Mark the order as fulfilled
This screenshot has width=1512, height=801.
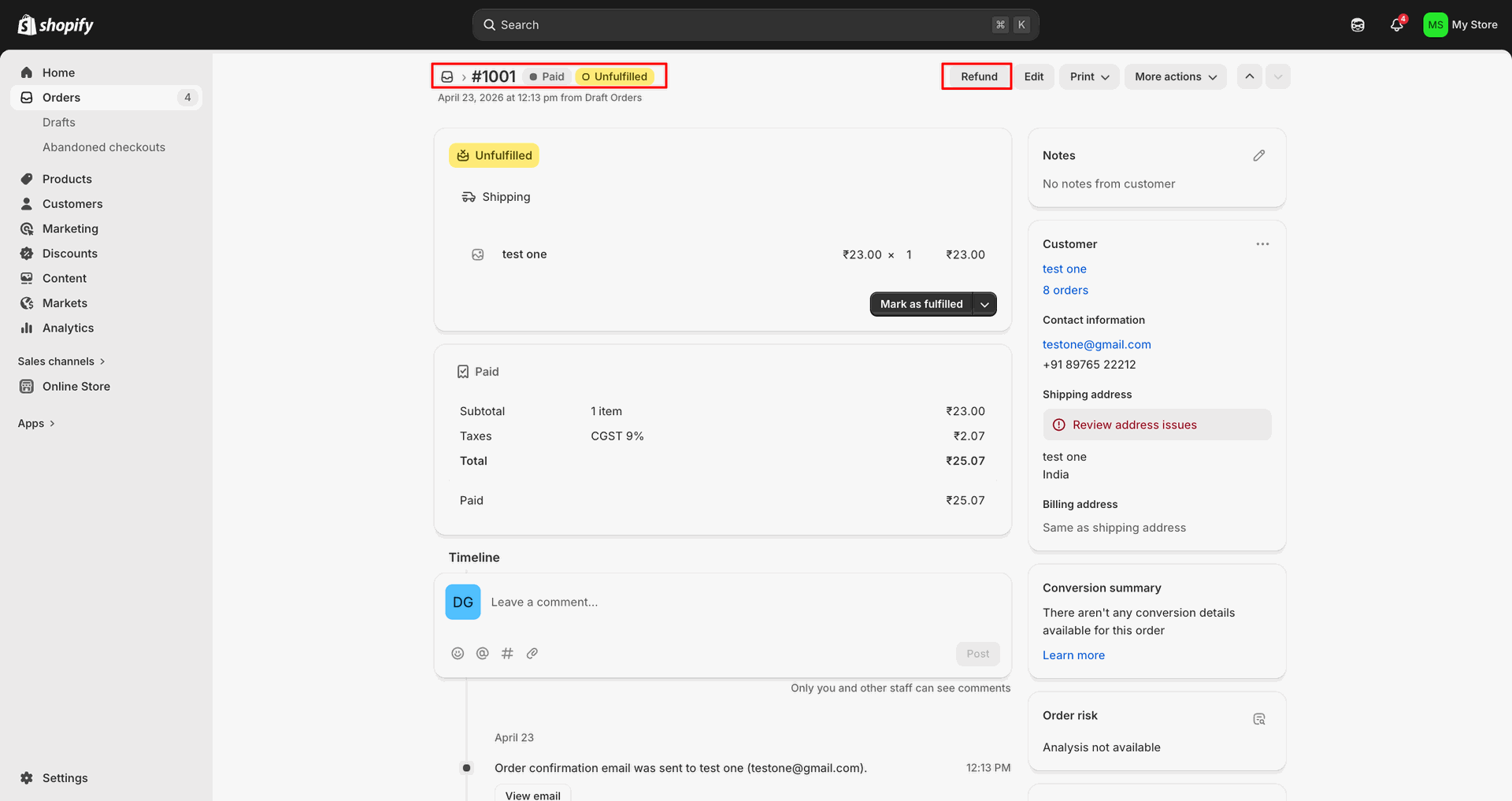tap(921, 304)
